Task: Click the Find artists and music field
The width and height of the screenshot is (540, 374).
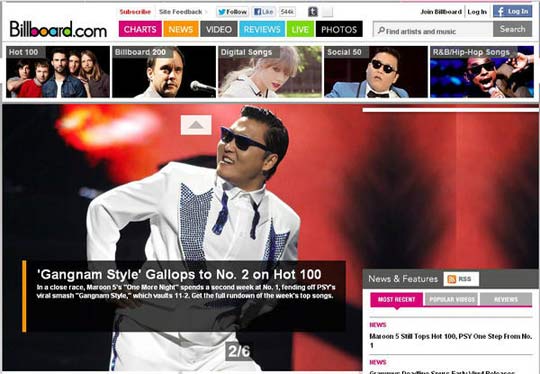Action: click(433, 30)
